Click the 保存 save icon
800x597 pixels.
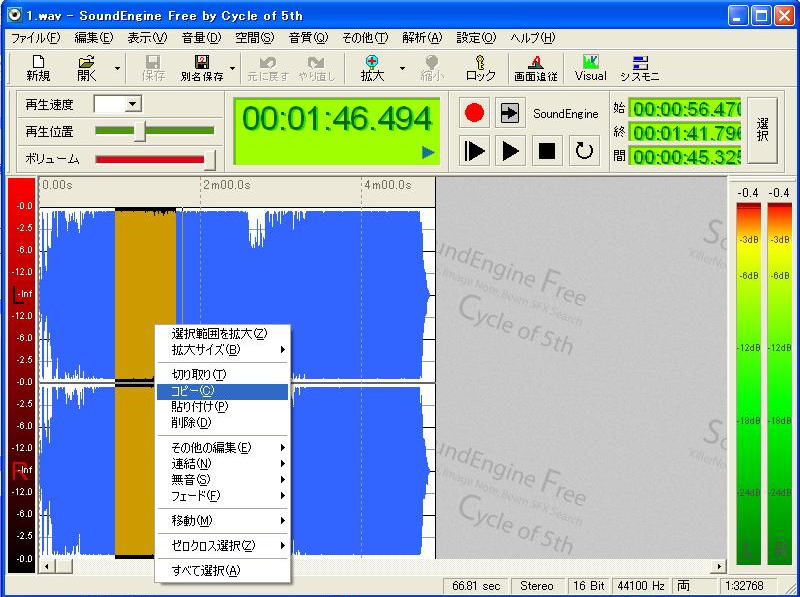click(153, 68)
